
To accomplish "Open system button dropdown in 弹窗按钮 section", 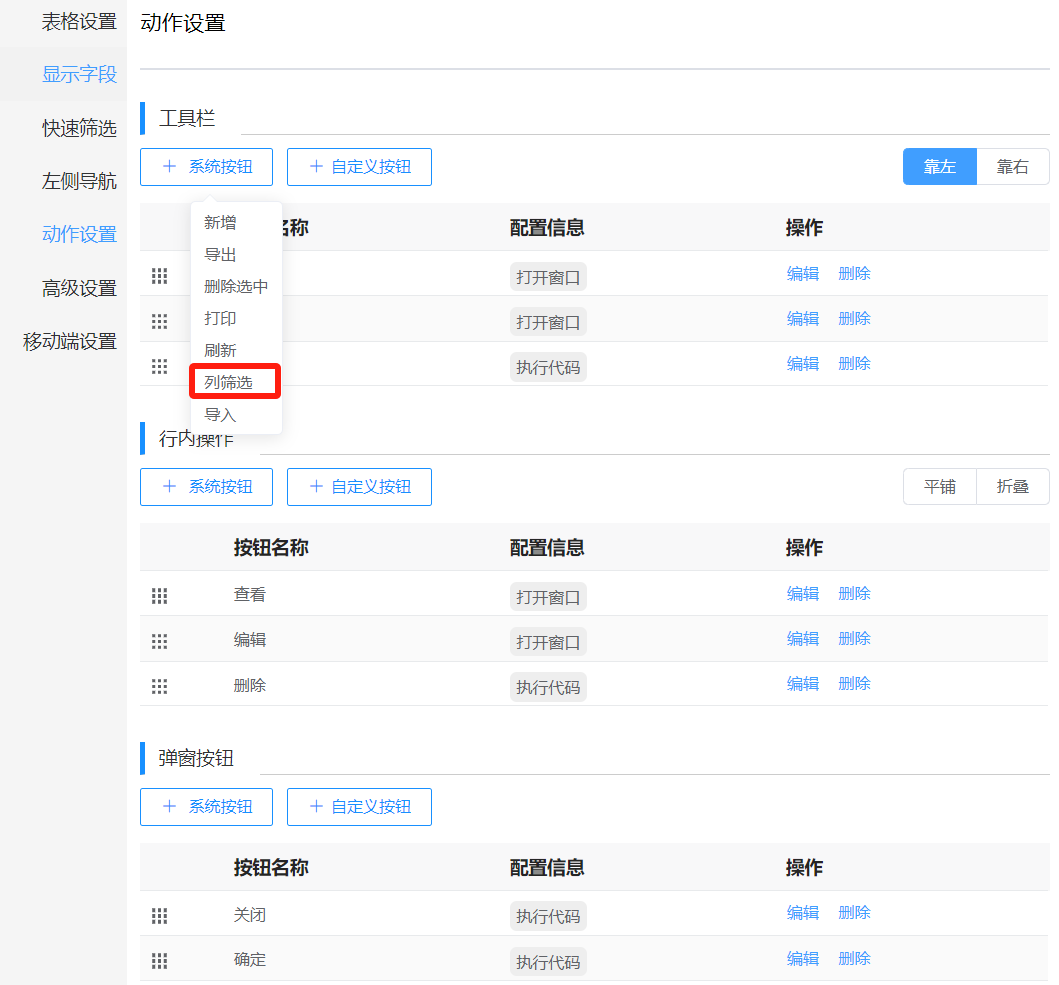I will [x=206, y=806].
